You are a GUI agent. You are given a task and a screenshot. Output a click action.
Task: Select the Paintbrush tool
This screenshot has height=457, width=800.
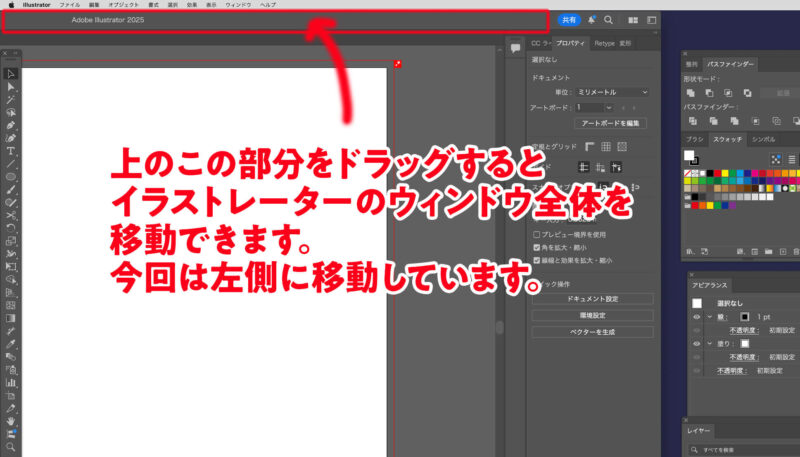pos(10,190)
